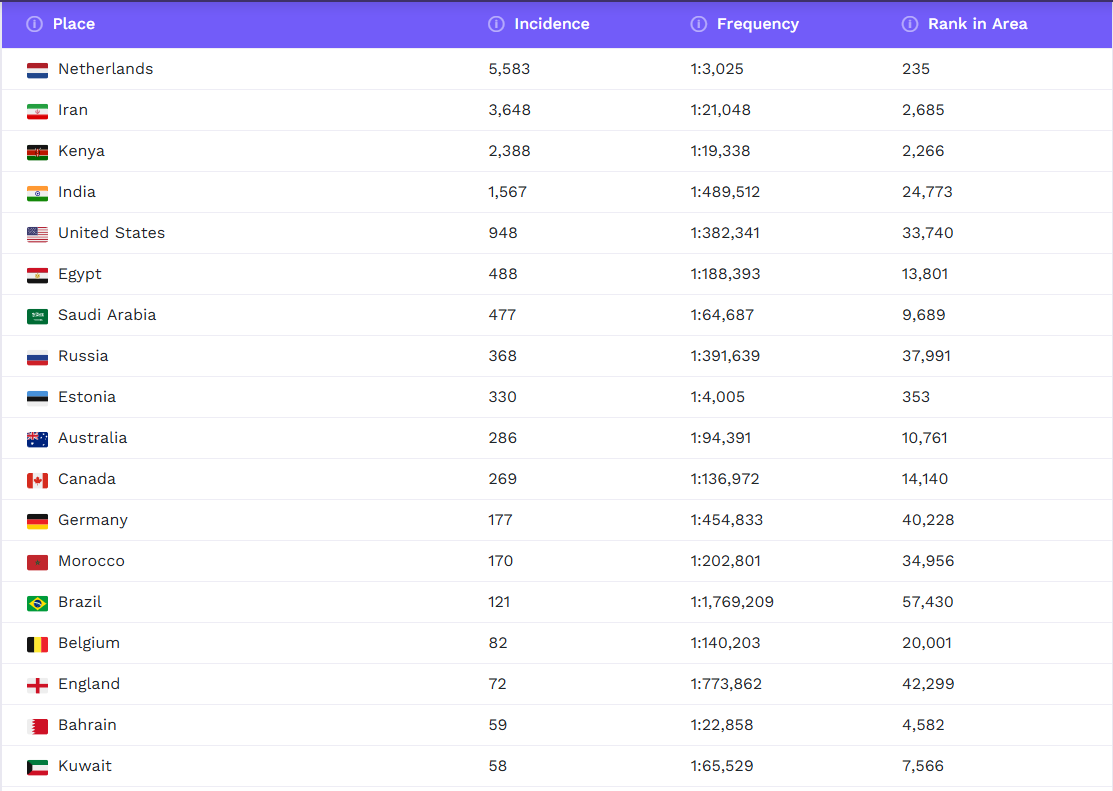Click India's incidence value 1,567

pyautogui.click(x=507, y=192)
